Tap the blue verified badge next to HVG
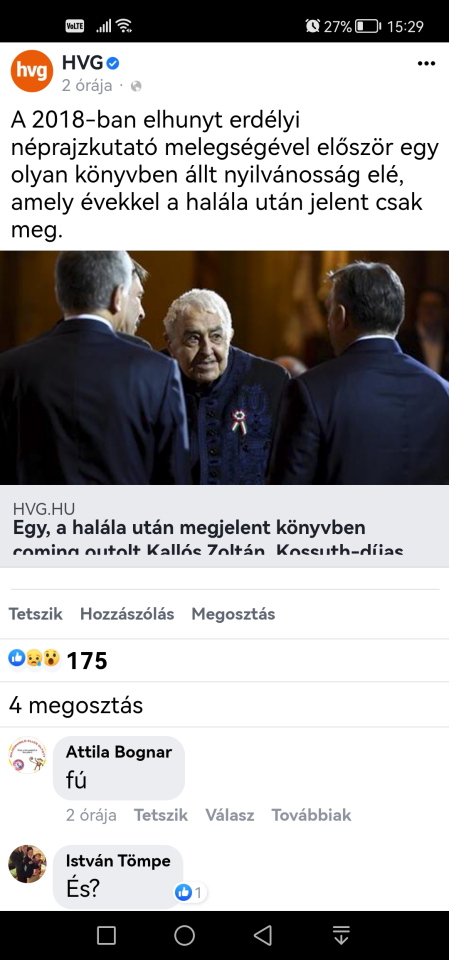 [x=113, y=62]
